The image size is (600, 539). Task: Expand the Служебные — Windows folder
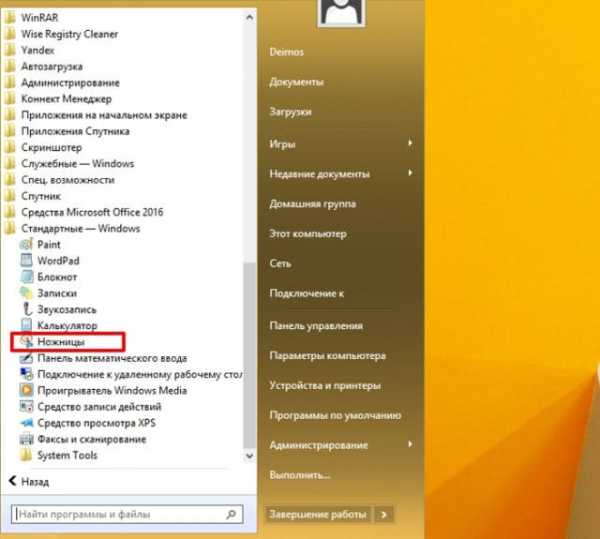[x=78, y=164]
